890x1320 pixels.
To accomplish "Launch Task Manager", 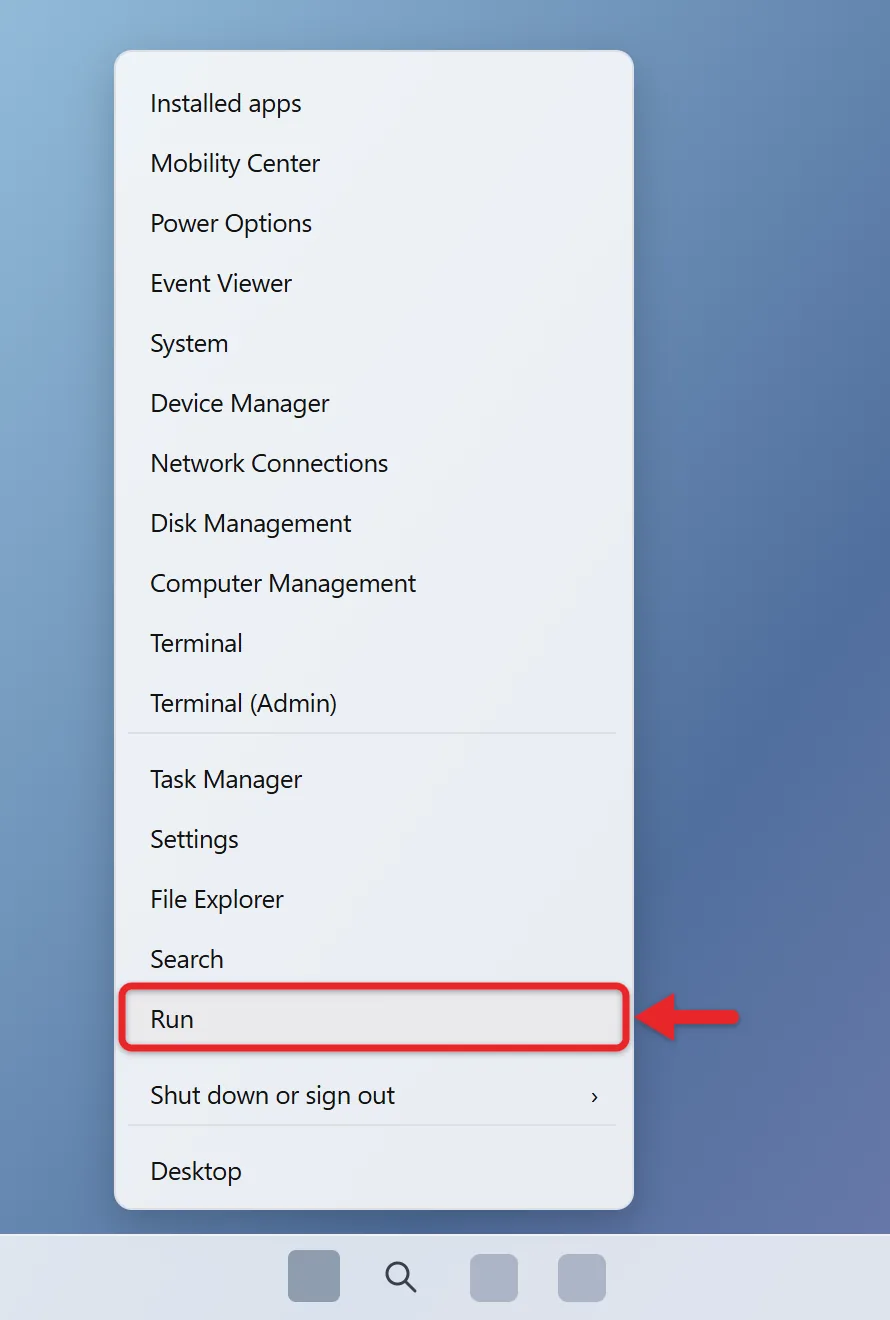I will 374,780.
